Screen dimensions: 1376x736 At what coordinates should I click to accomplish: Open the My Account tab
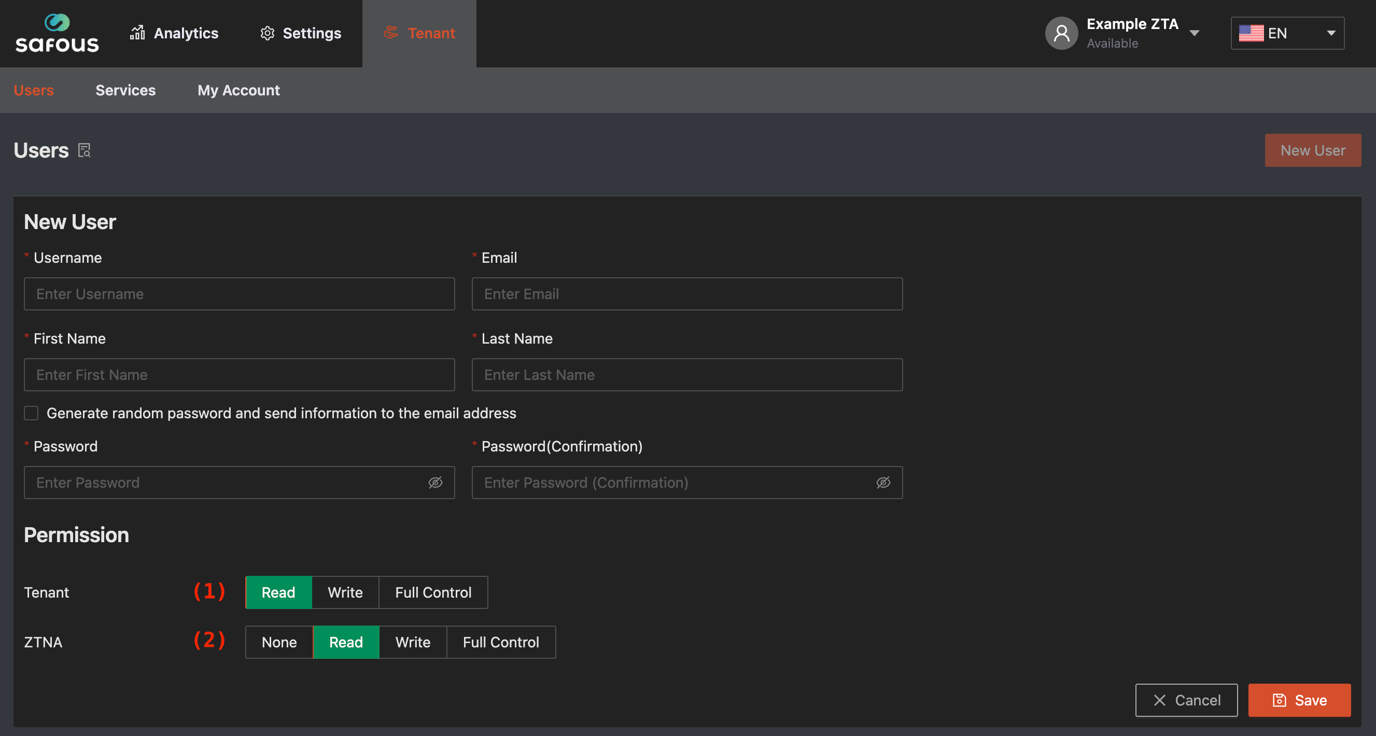point(238,90)
